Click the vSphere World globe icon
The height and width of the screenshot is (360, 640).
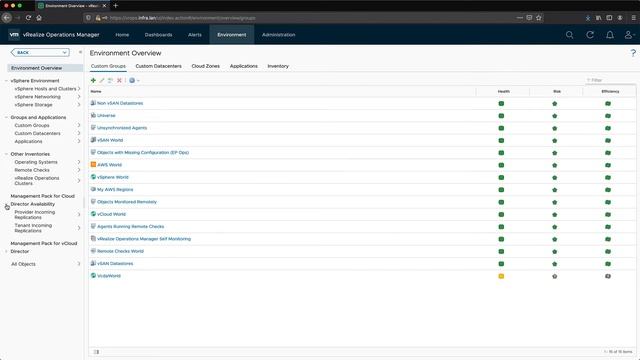(x=93, y=177)
